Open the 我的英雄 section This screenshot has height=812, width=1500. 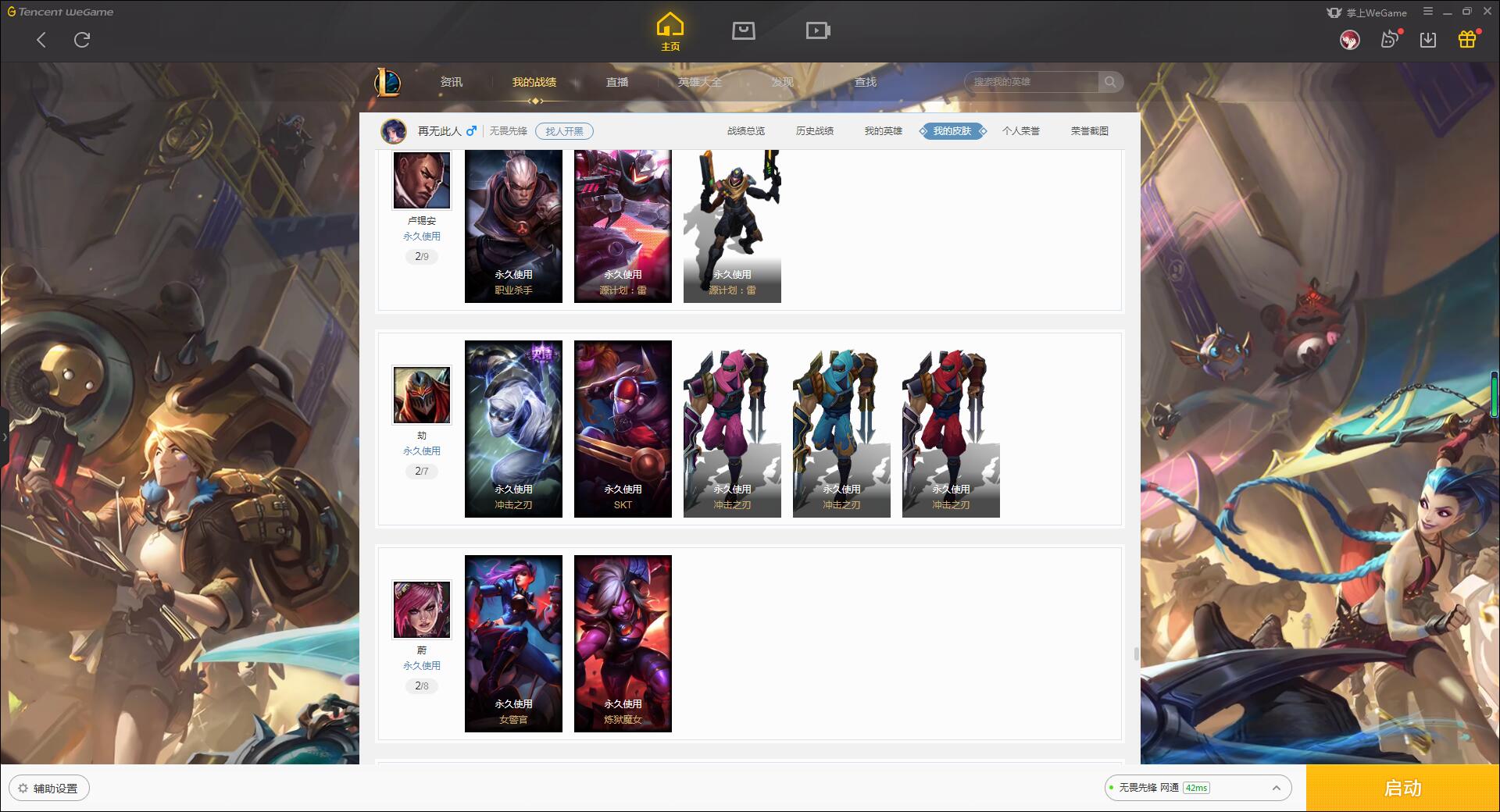pyautogui.click(x=884, y=131)
